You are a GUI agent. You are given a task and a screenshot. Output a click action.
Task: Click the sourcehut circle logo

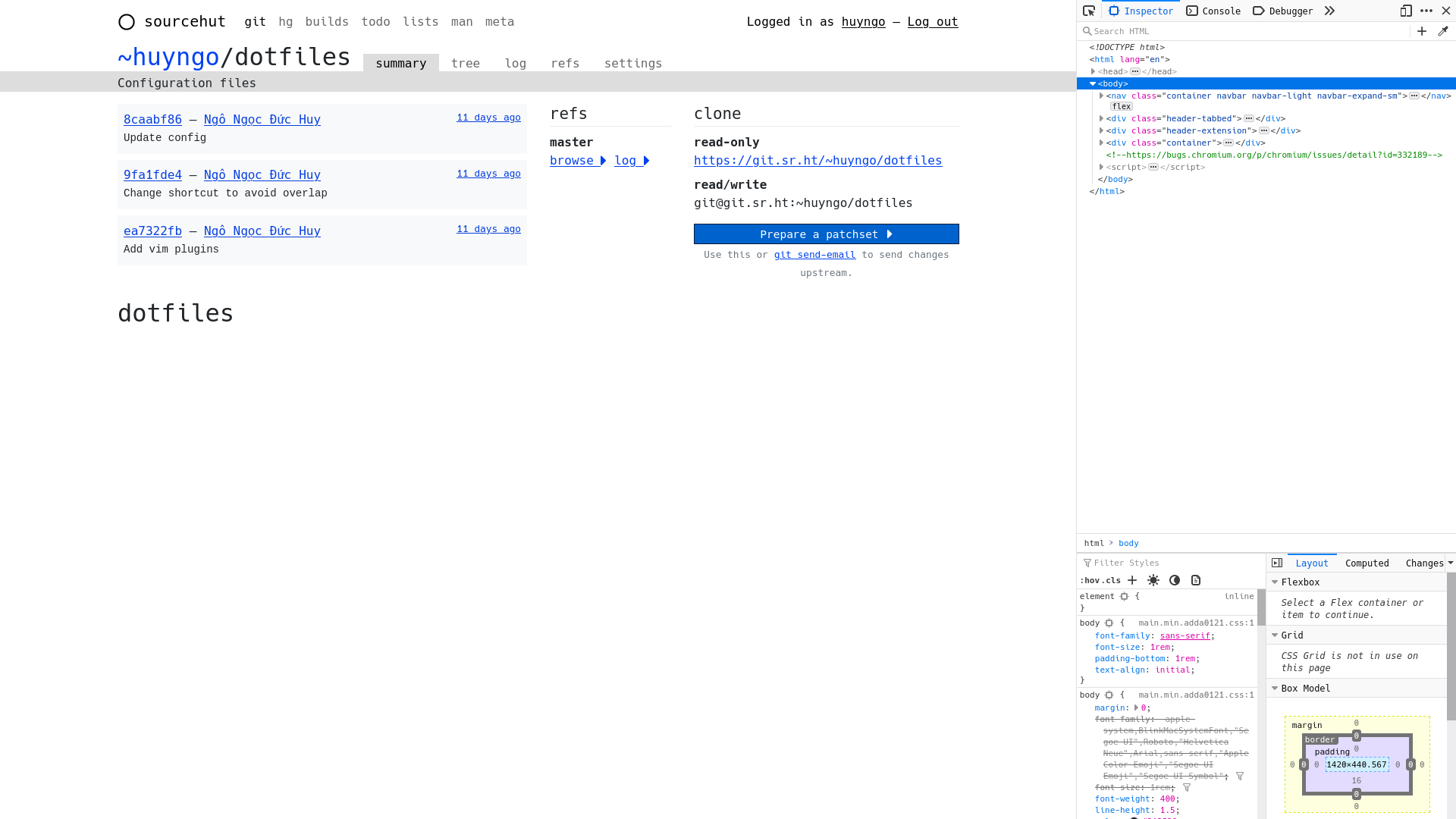[x=127, y=22]
